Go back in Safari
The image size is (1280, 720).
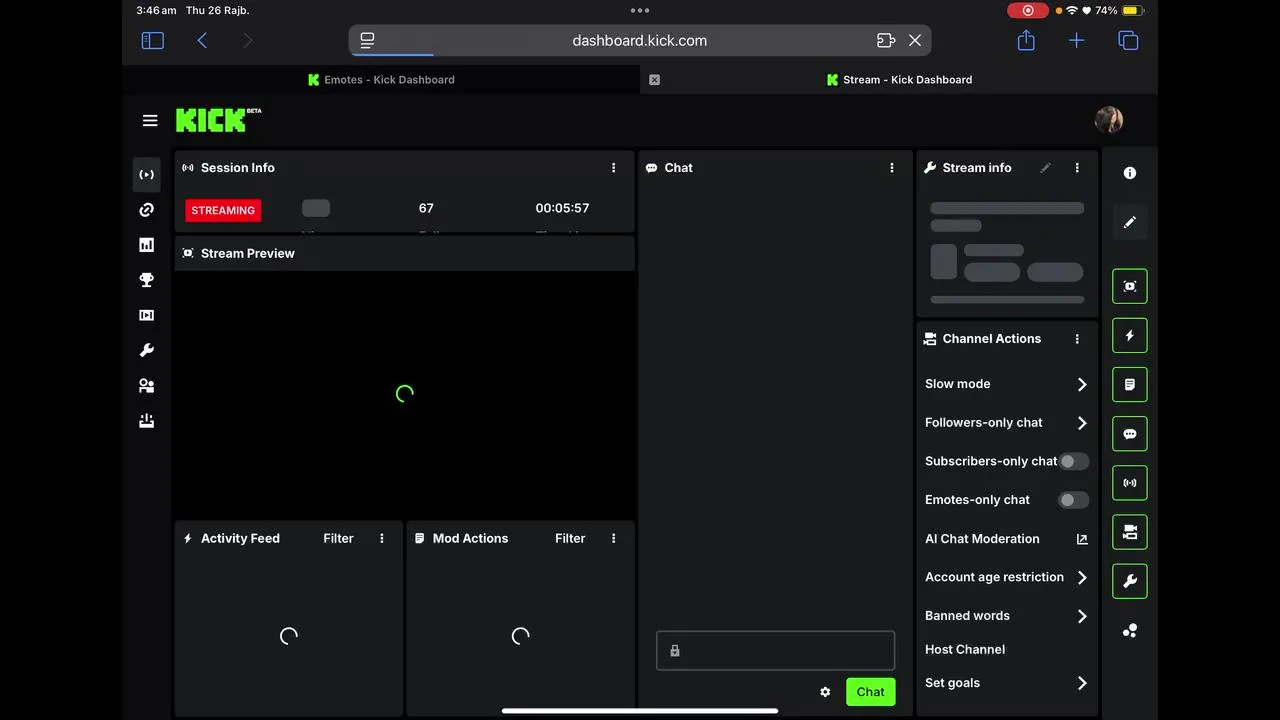[x=202, y=41]
